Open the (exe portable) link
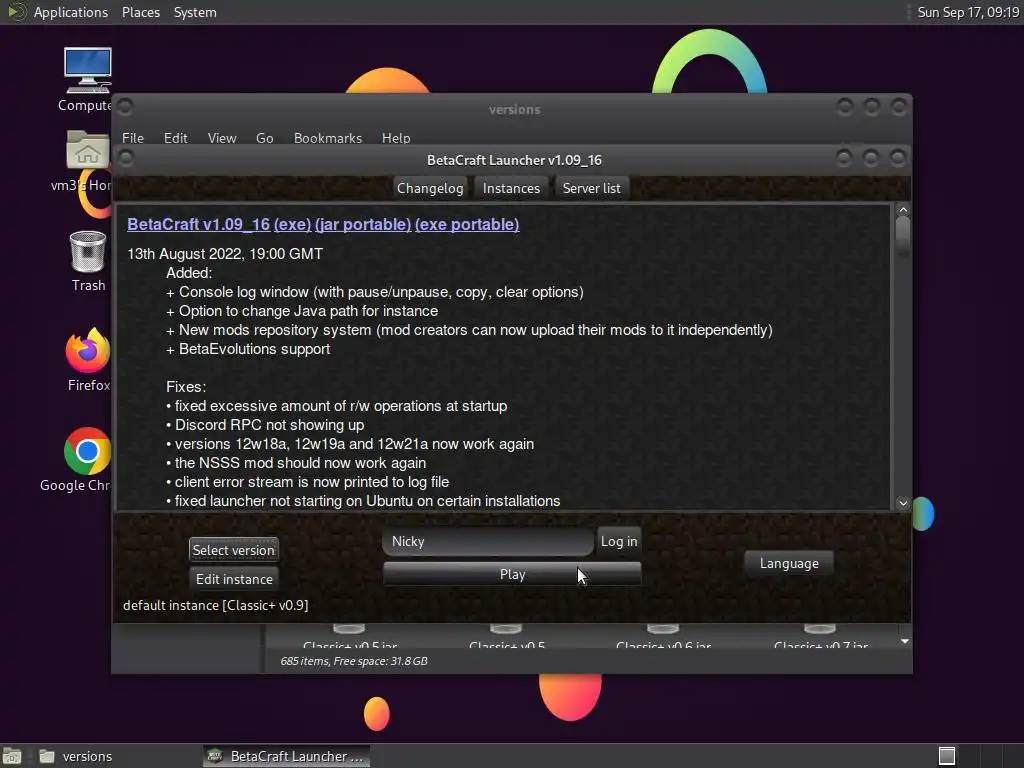 (467, 224)
